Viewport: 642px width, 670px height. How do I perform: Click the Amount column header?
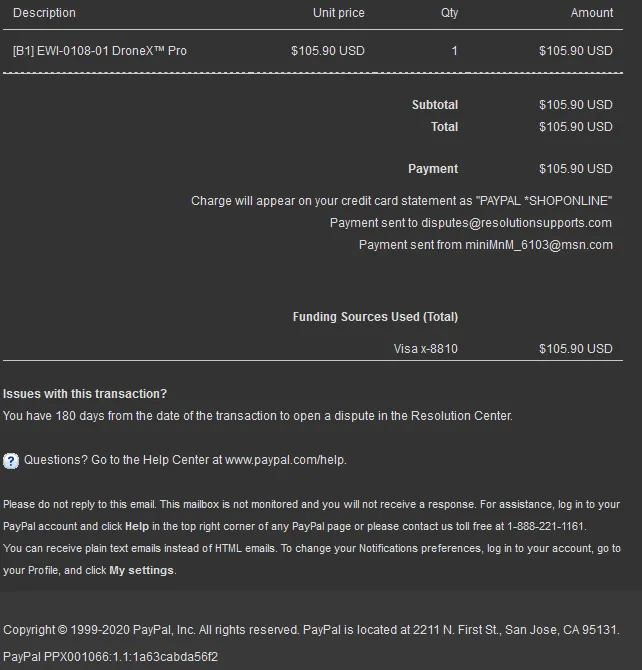(x=592, y=13)
